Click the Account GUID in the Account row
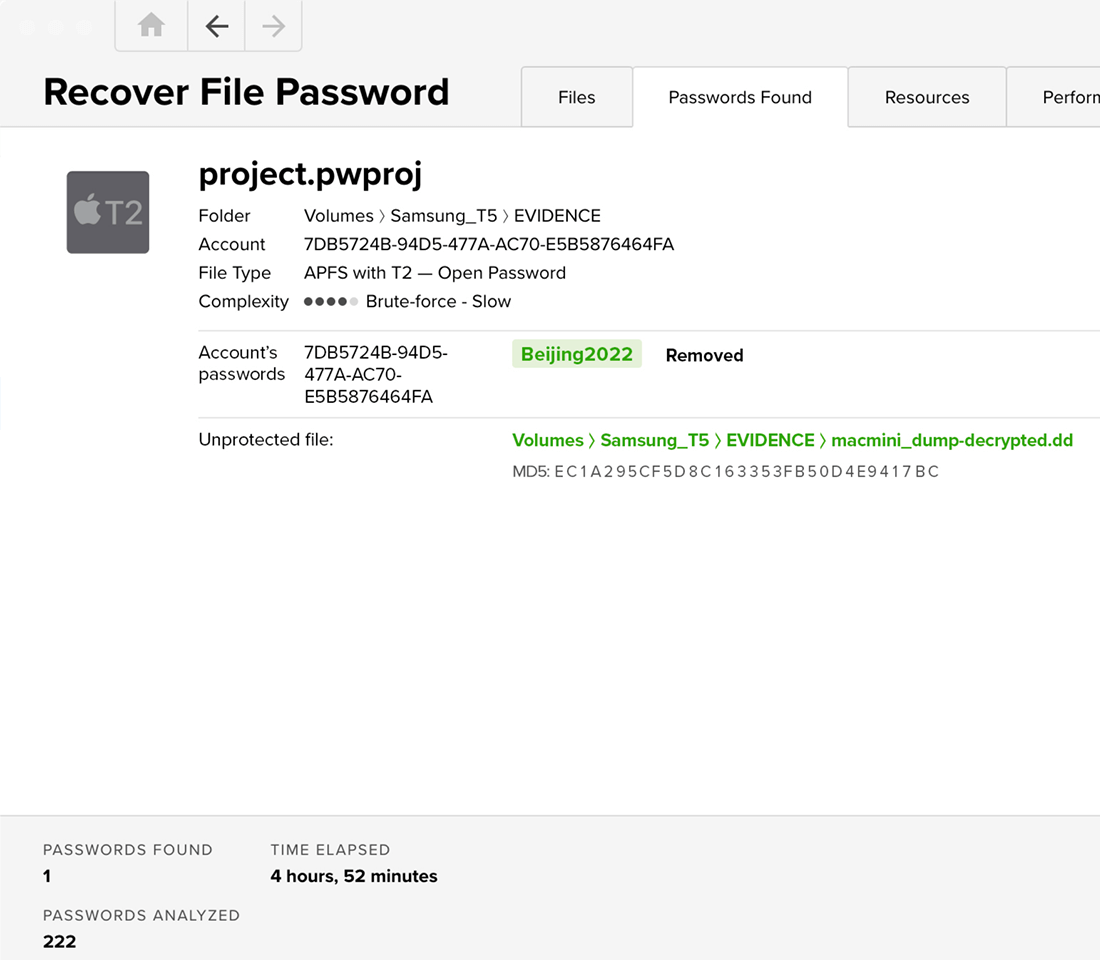 coord(489,245)
